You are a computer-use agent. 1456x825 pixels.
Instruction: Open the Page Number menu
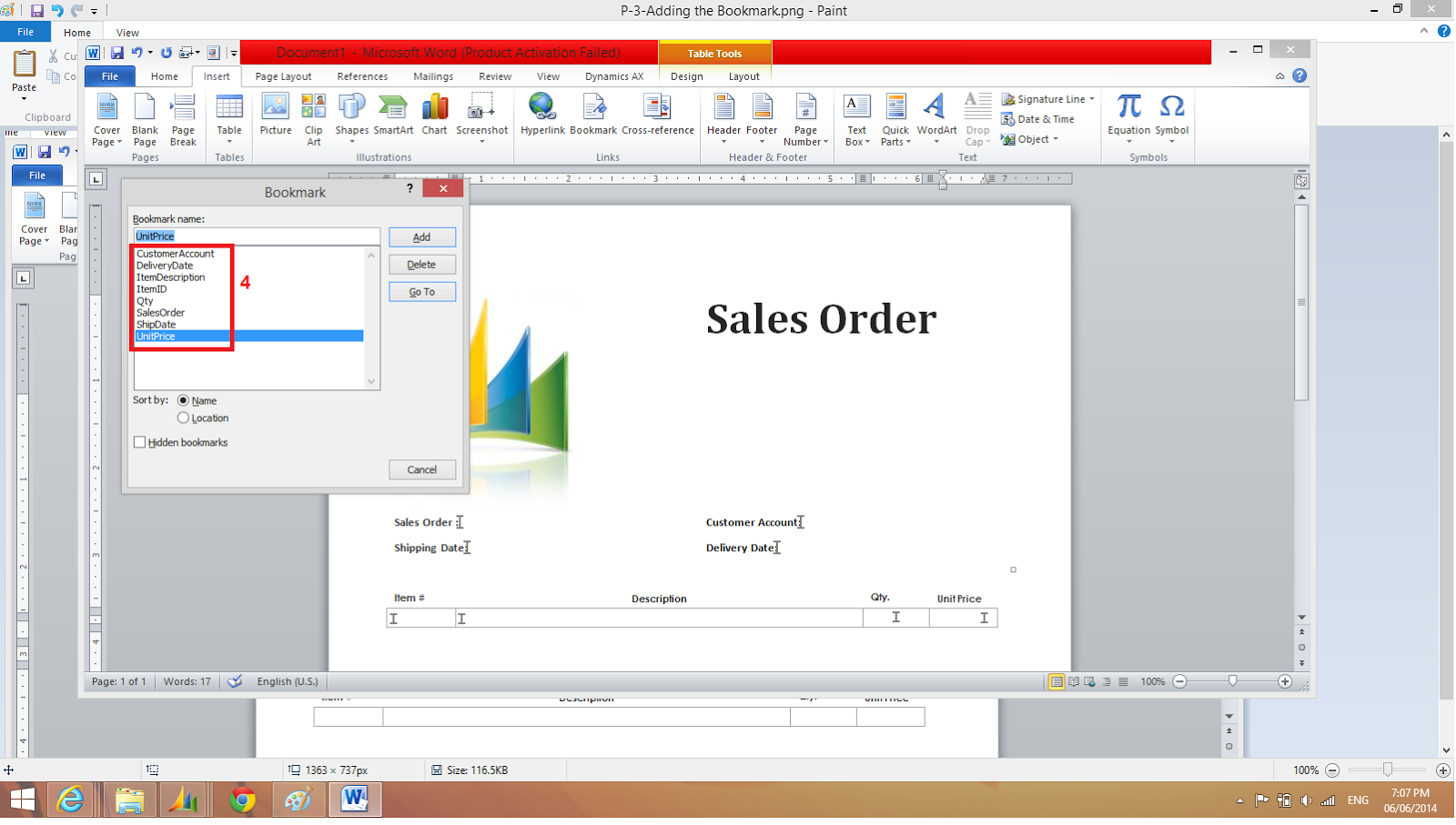click(806, 119)
